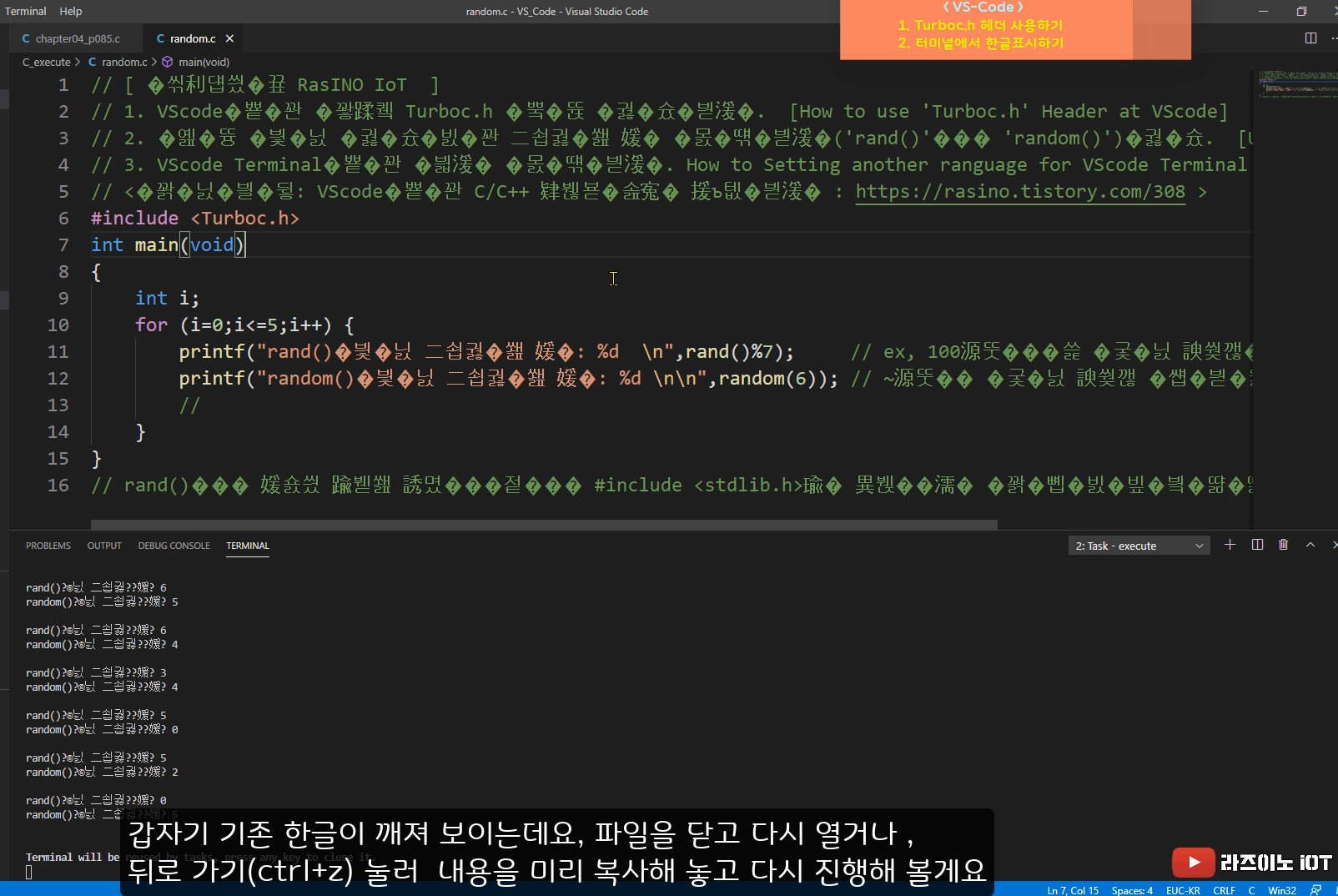Kill the terminal with the trash icon

pyautogui.click(x=1284, y=545)
